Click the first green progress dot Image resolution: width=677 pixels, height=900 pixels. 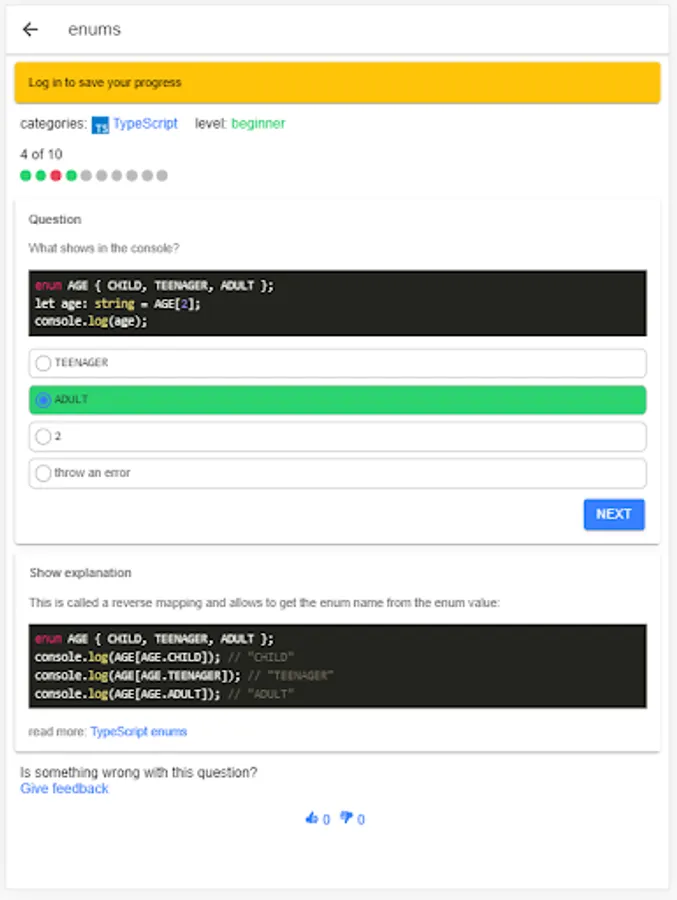coord(26,176)
